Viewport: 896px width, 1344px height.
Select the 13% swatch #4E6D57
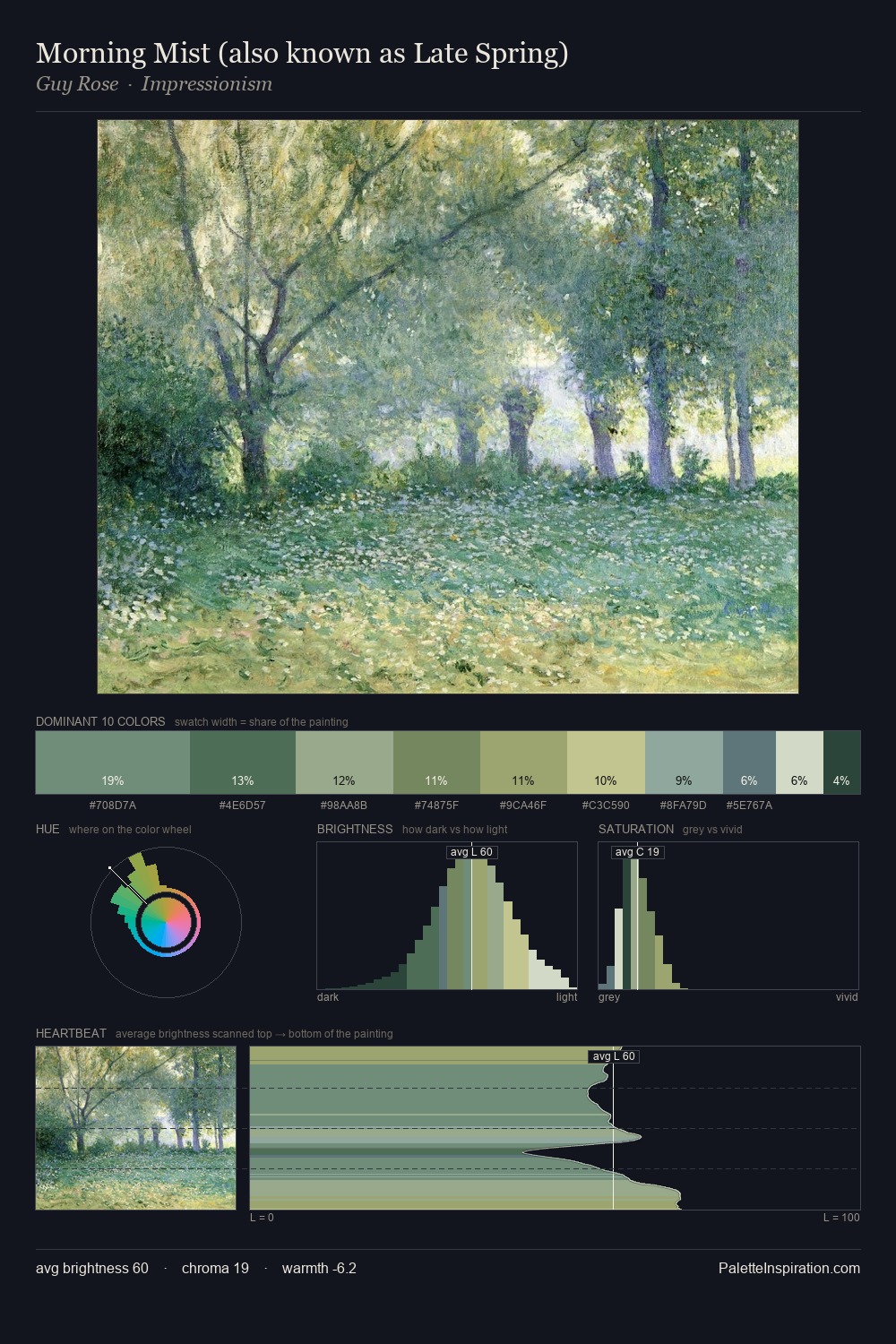(x=243, y=762)
